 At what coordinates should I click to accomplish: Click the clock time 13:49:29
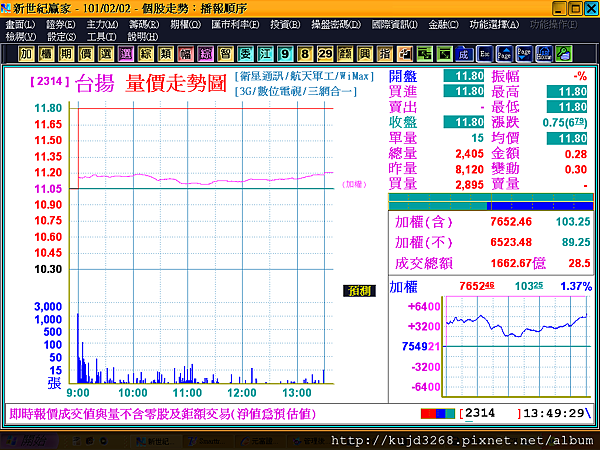click(553, 413)
